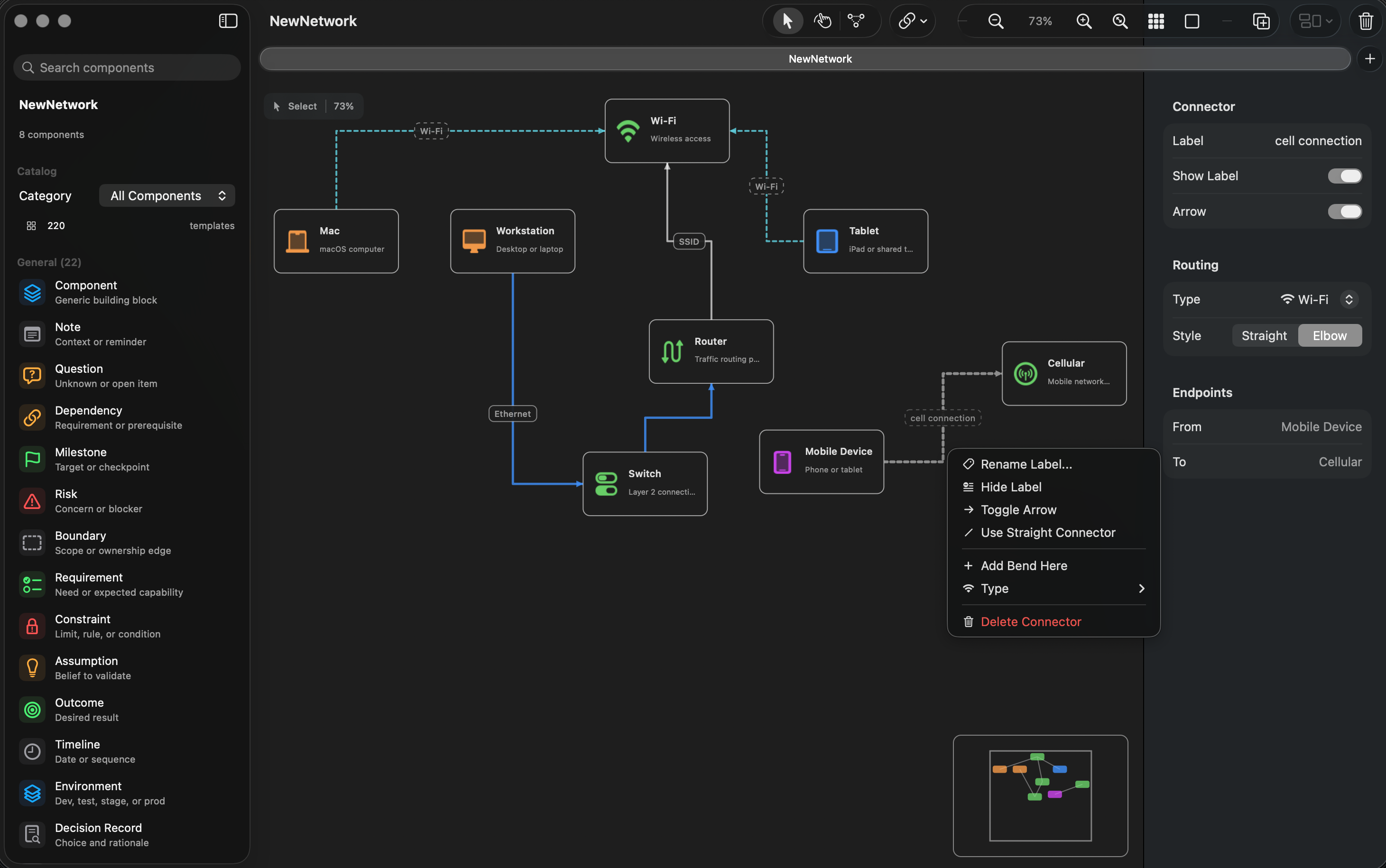Image resolution: width=1386 pixels, height=868 pixels.
Task: Select the Mobile Device node
Action: pos(821,462)
